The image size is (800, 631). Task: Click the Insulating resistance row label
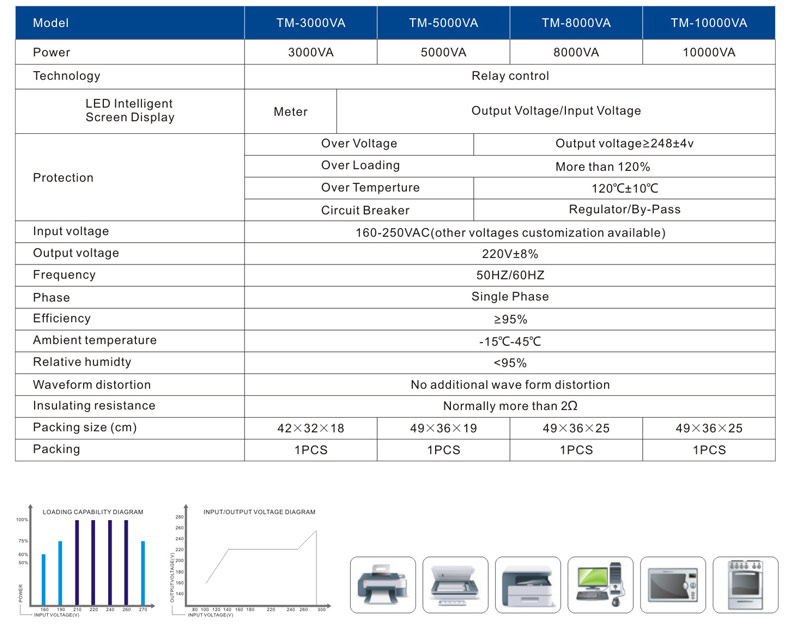pos(94,406)
